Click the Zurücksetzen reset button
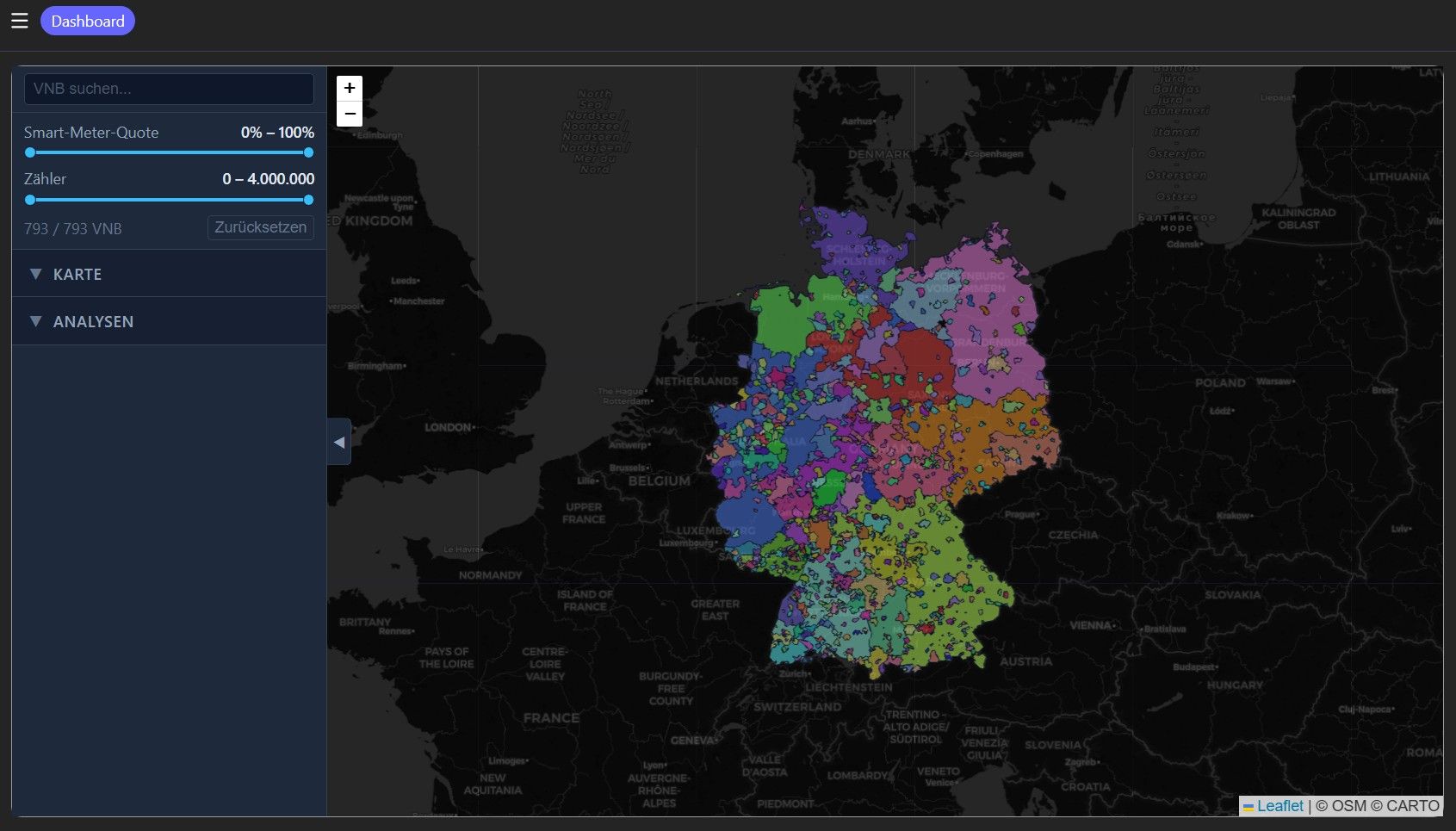 pyautogui.click(x=260, y=227)
